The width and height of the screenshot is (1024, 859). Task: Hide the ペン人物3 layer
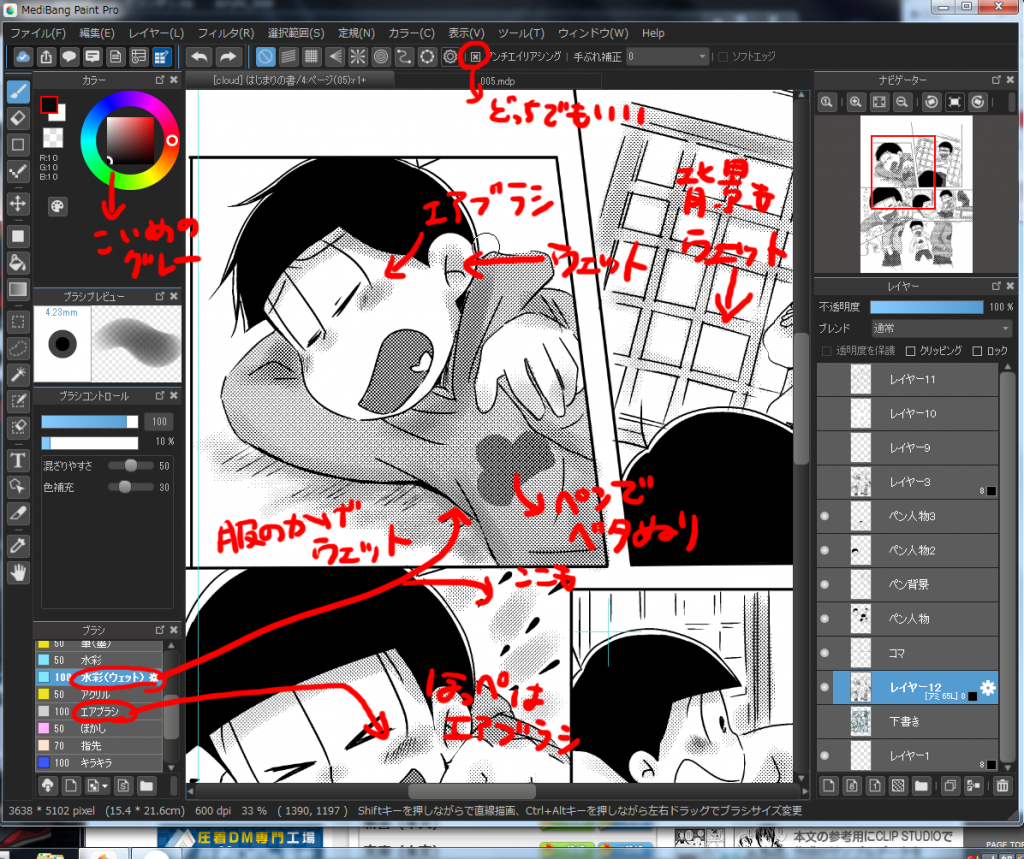(x=825, y=516)
